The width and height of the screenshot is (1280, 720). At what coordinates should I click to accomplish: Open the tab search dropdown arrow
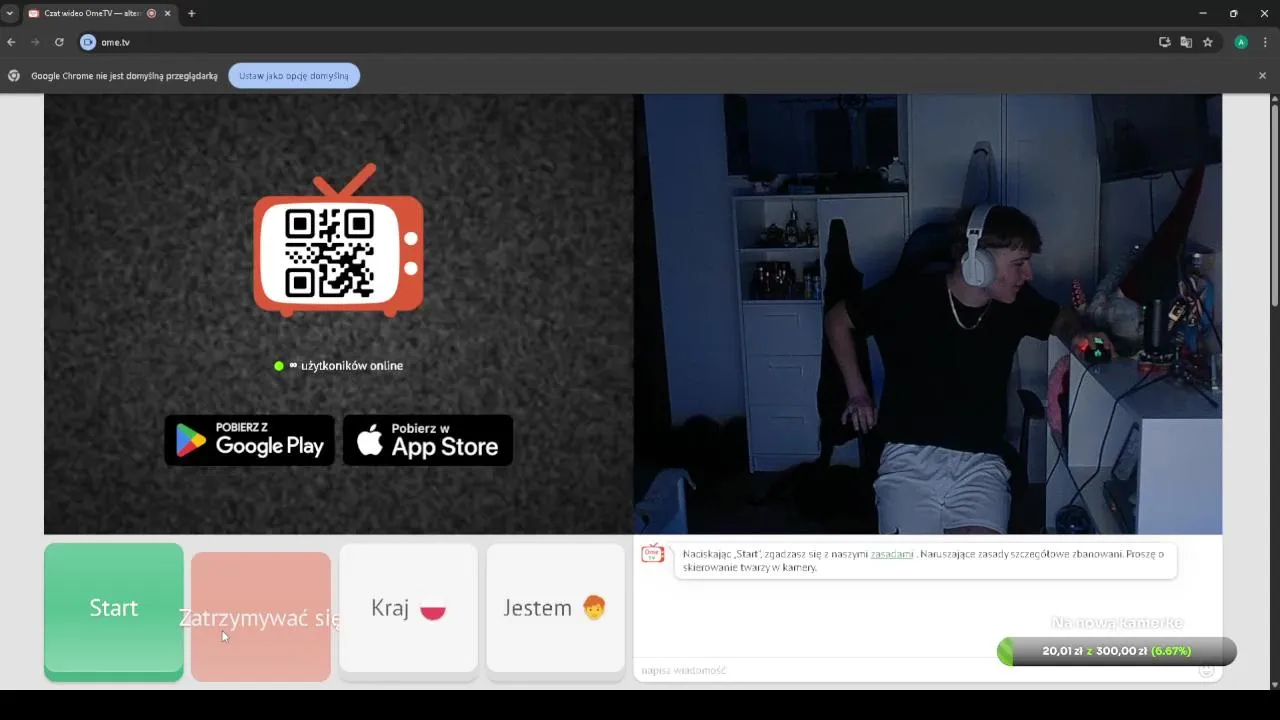coord(9,13)
